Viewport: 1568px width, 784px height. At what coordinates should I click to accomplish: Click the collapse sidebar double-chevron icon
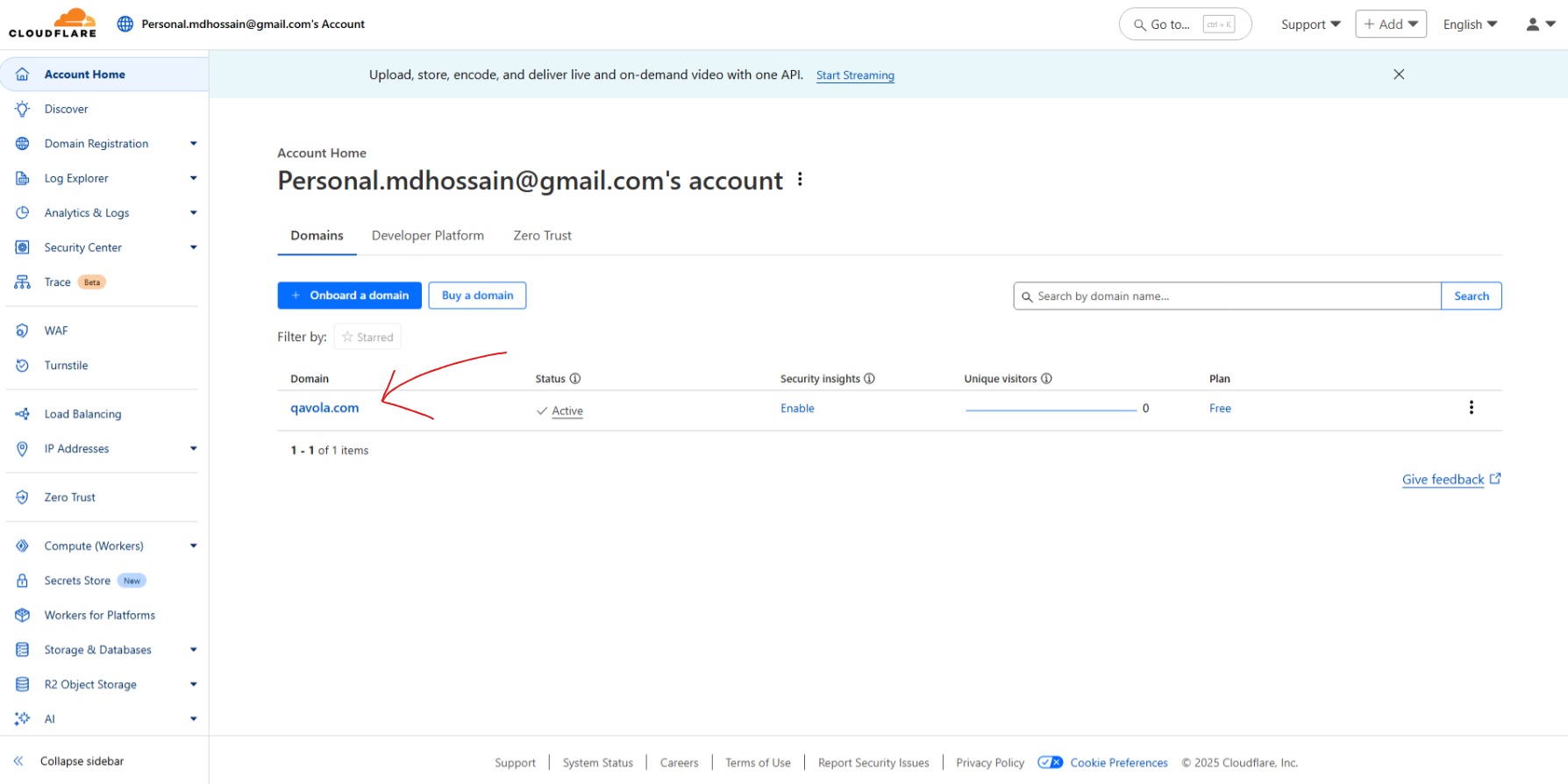pos(18,761)
